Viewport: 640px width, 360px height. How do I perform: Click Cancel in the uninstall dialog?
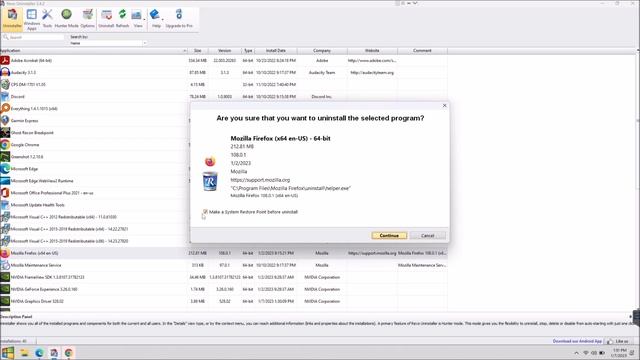(x=428, y=236)
